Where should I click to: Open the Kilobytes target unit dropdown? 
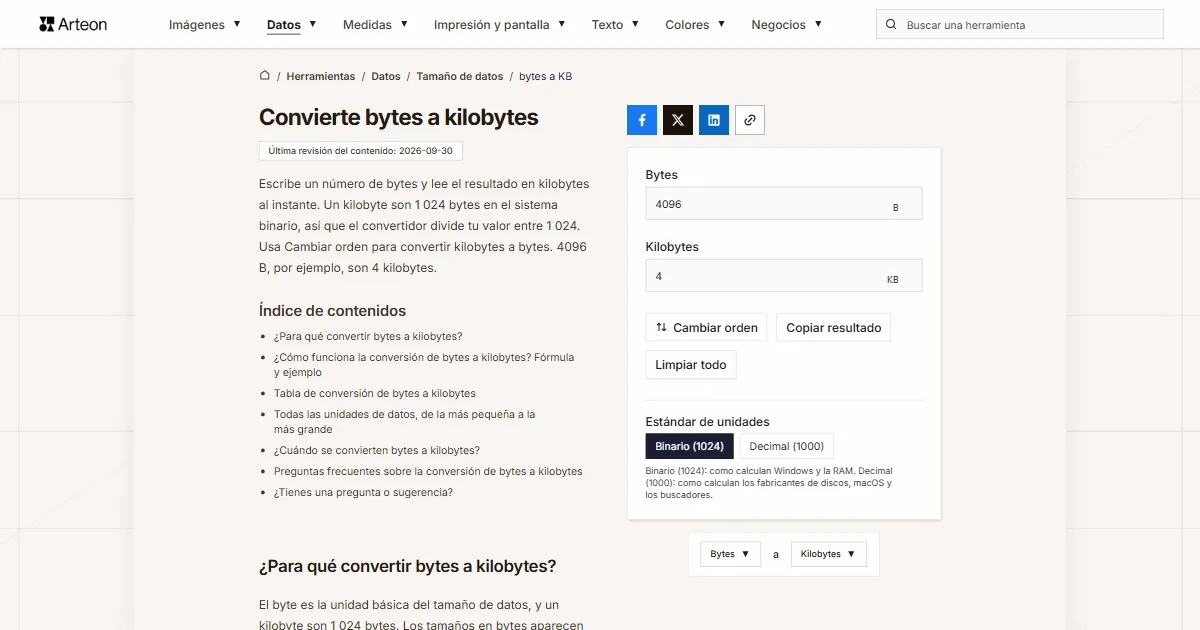pos(828,554)
